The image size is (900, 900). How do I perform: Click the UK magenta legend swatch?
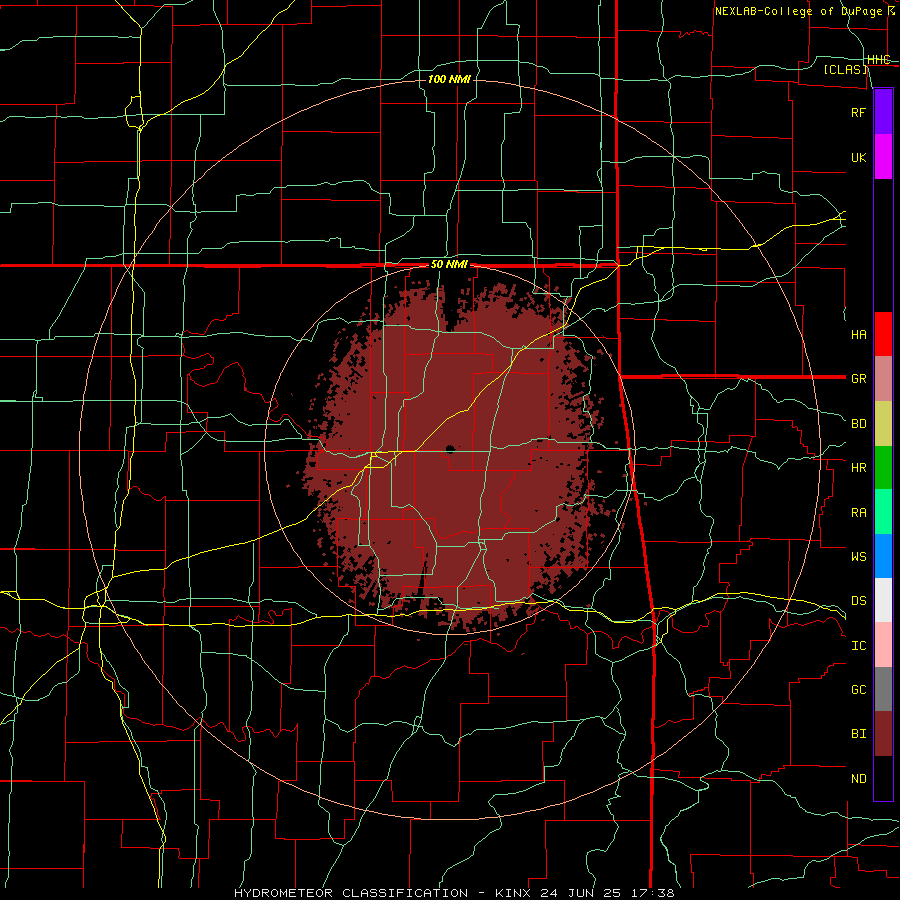(x=883, y=157)
